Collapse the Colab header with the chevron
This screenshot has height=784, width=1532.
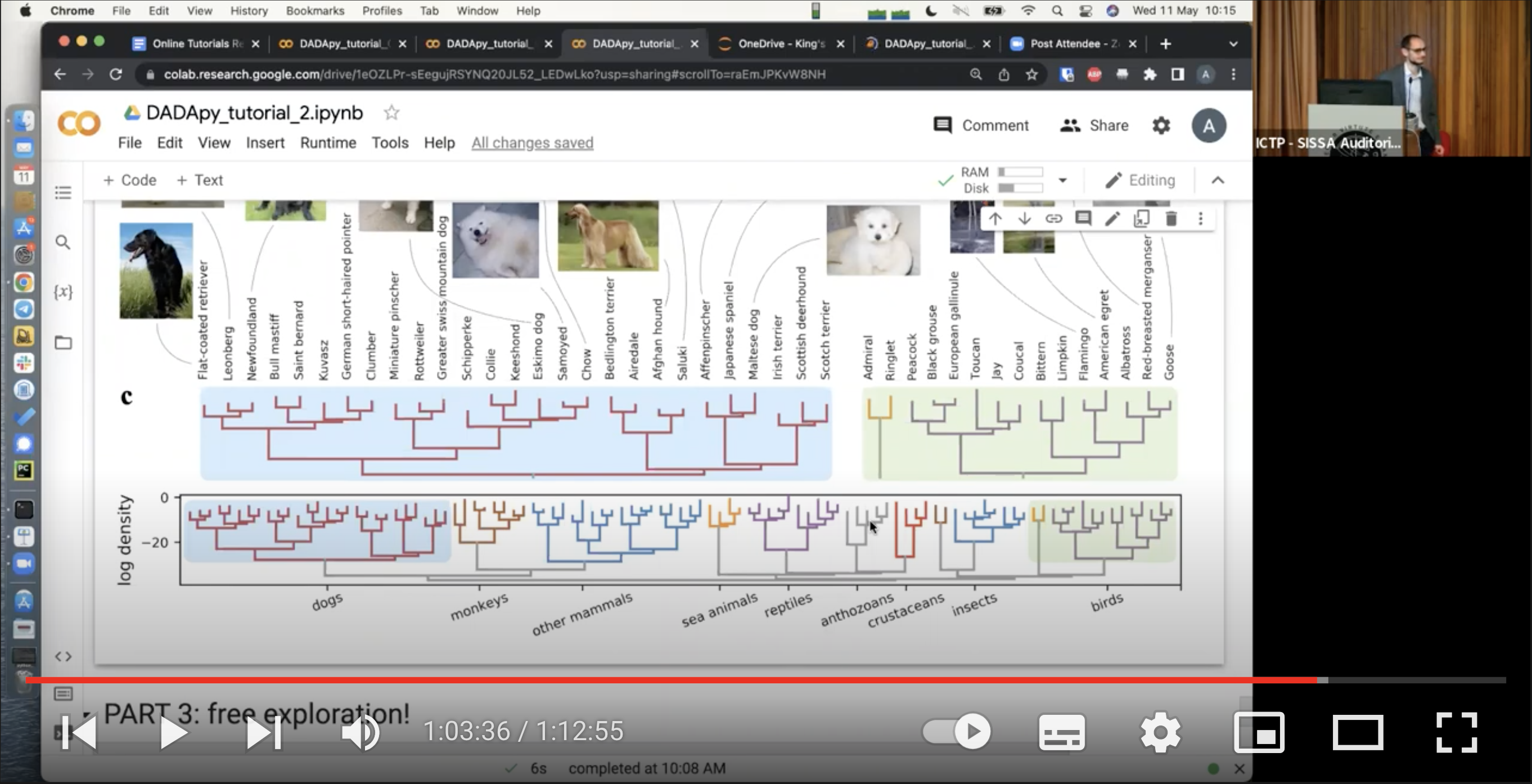1218,180
